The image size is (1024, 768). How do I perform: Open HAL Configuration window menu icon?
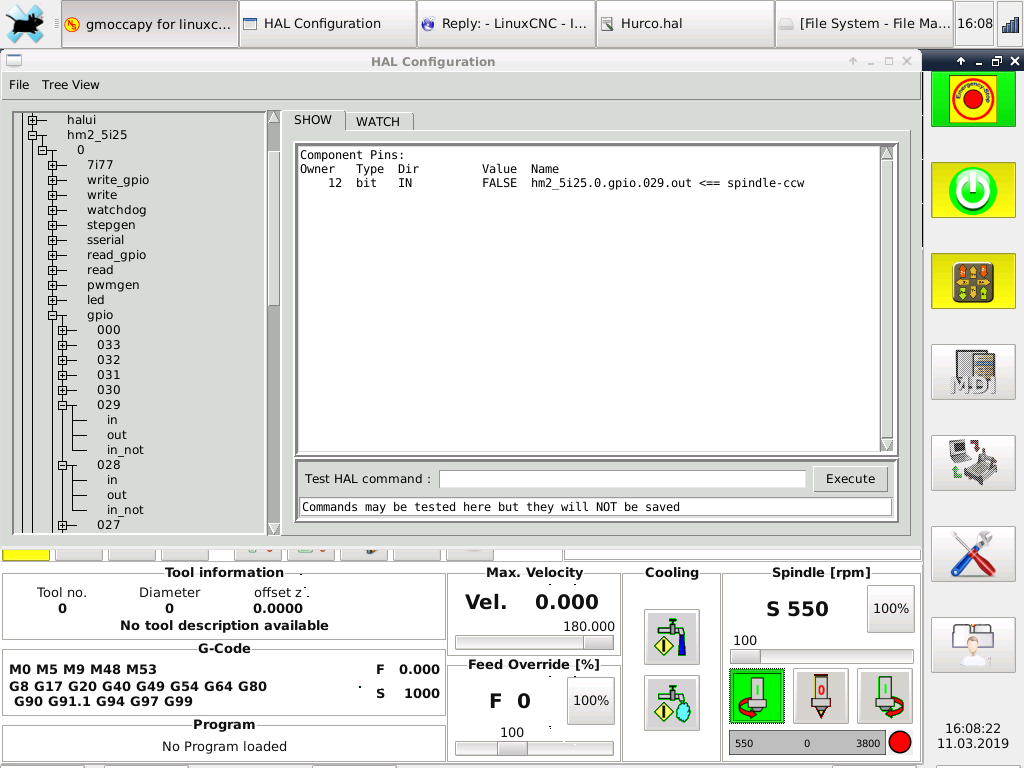click(x=14, y=61)
